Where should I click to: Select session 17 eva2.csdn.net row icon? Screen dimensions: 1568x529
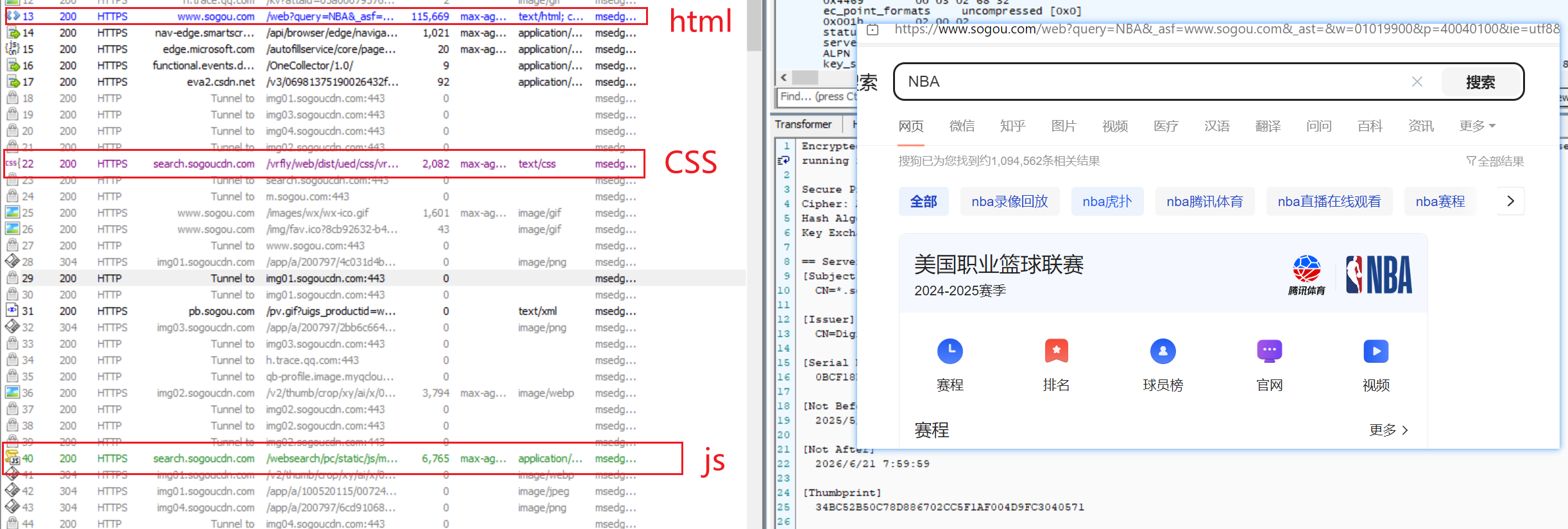click(x=13, y=82)
